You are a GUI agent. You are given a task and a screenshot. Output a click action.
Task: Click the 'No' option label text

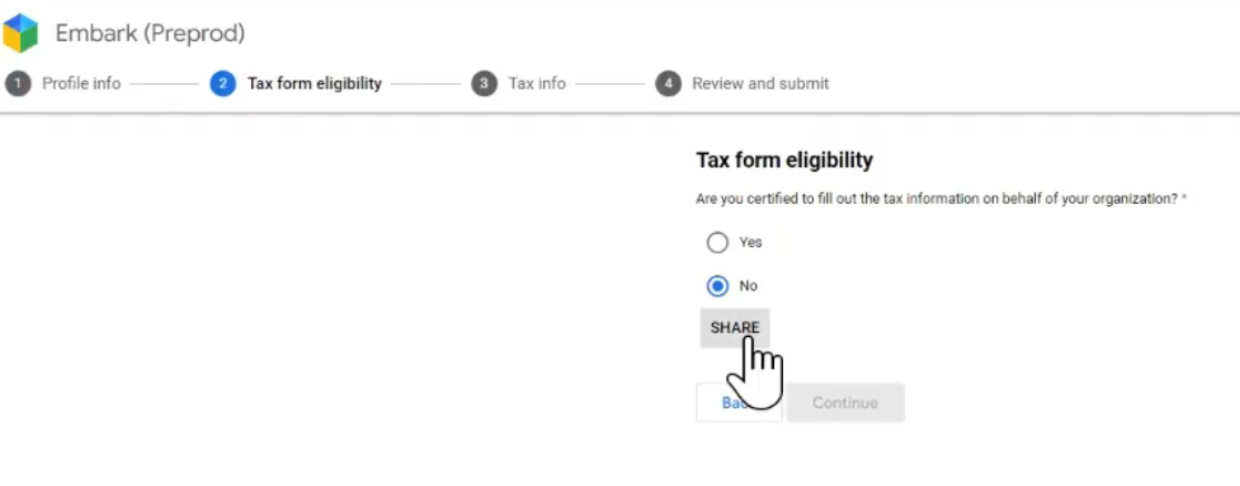pyautogui.click(x=748, y=286)
